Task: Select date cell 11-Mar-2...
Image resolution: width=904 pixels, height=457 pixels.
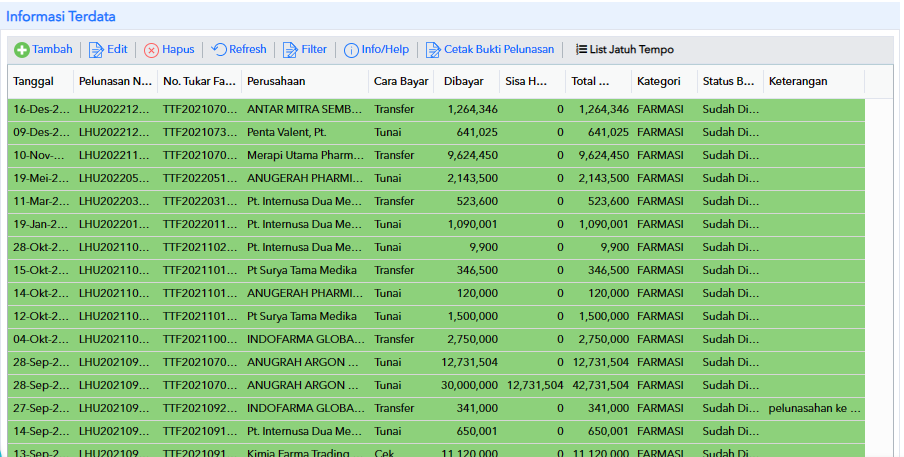Action: [x=40, y=201]
